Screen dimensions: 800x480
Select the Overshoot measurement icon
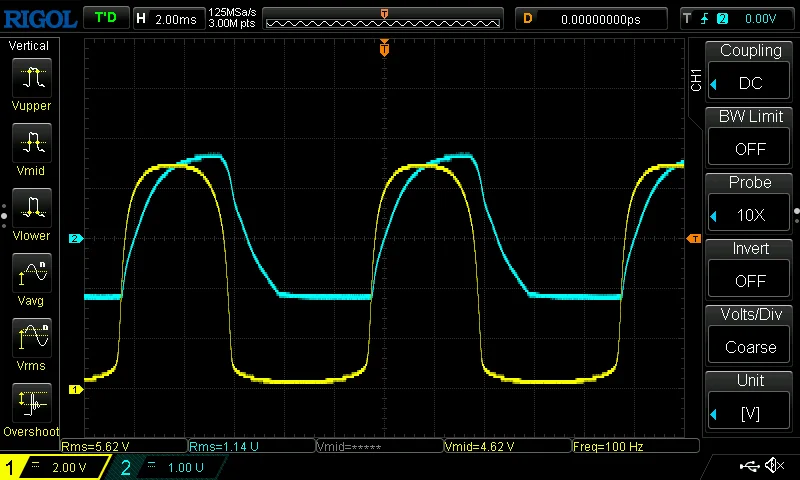pyautogui.click(x=32, y=402)
